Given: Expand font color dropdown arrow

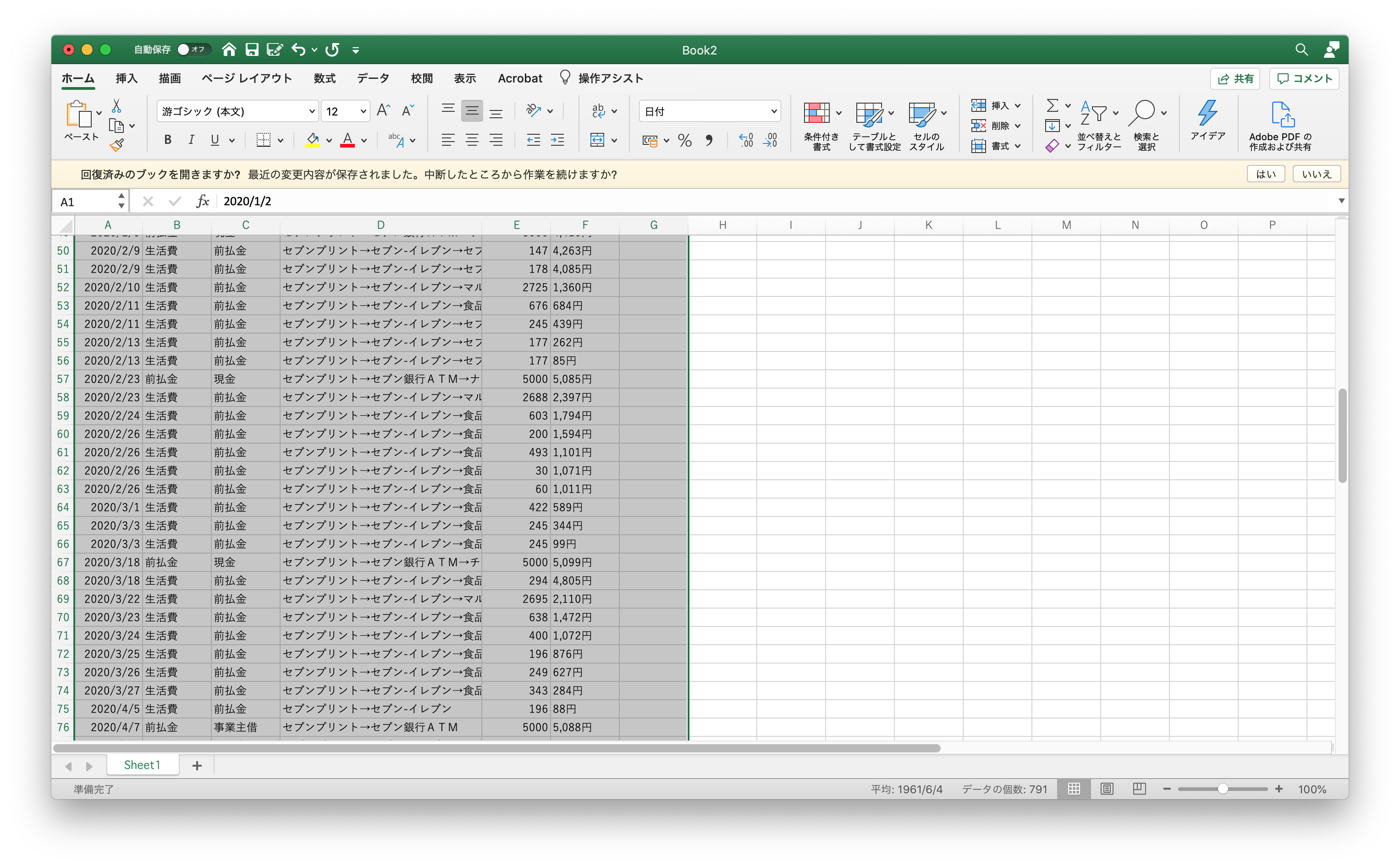Looking at the screenshot, I should pyautogui.click(x=364, y=141).
